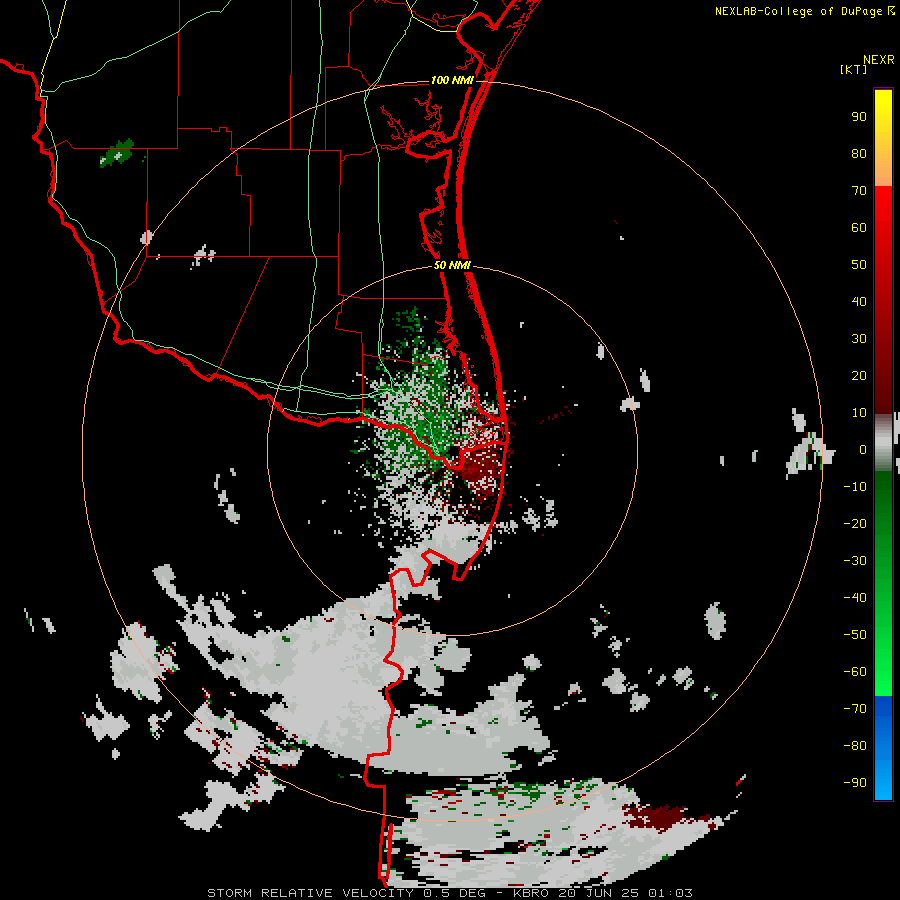The height and width of the screenshot is (900, 900).
Task: Select the 90 value on velocity scale
Action: coord(859,117)
